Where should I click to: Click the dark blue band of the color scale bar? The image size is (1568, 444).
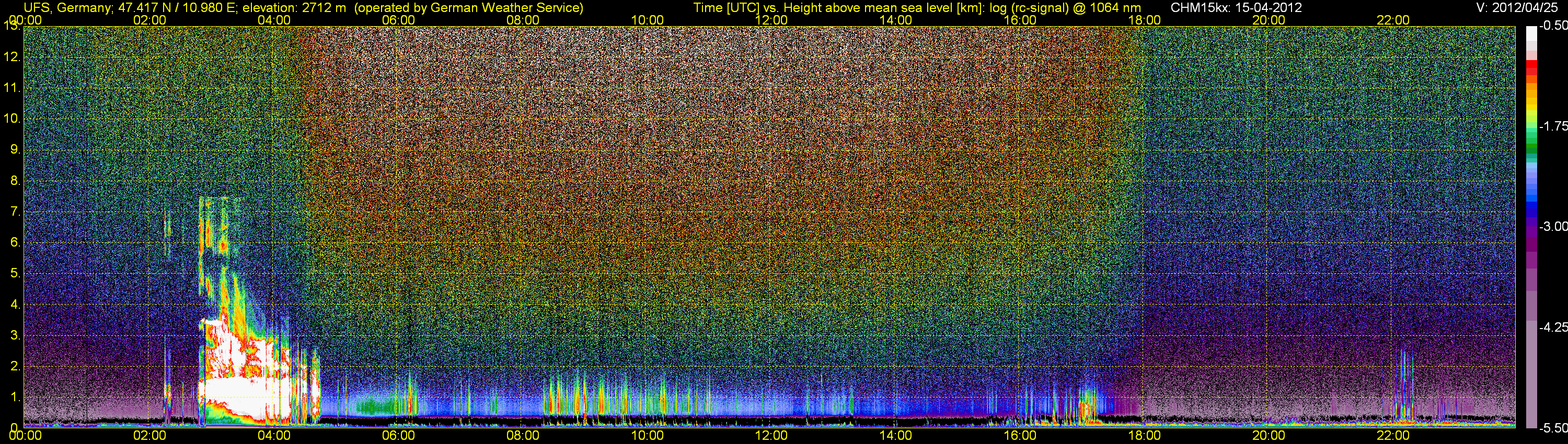(x=1531, y=213)
